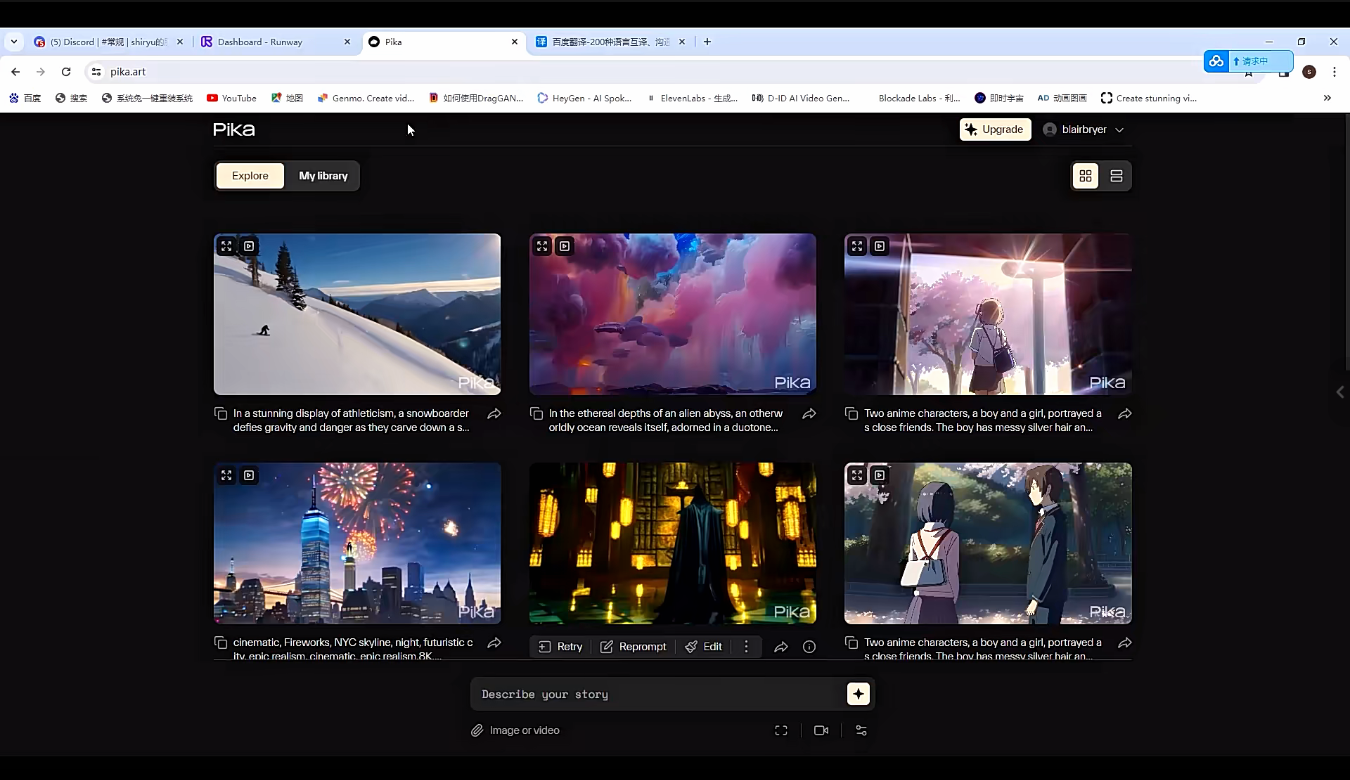The image size is (1350, 780).
Task: Switch to grid view layout
Action: click(x=1085, y=176)
